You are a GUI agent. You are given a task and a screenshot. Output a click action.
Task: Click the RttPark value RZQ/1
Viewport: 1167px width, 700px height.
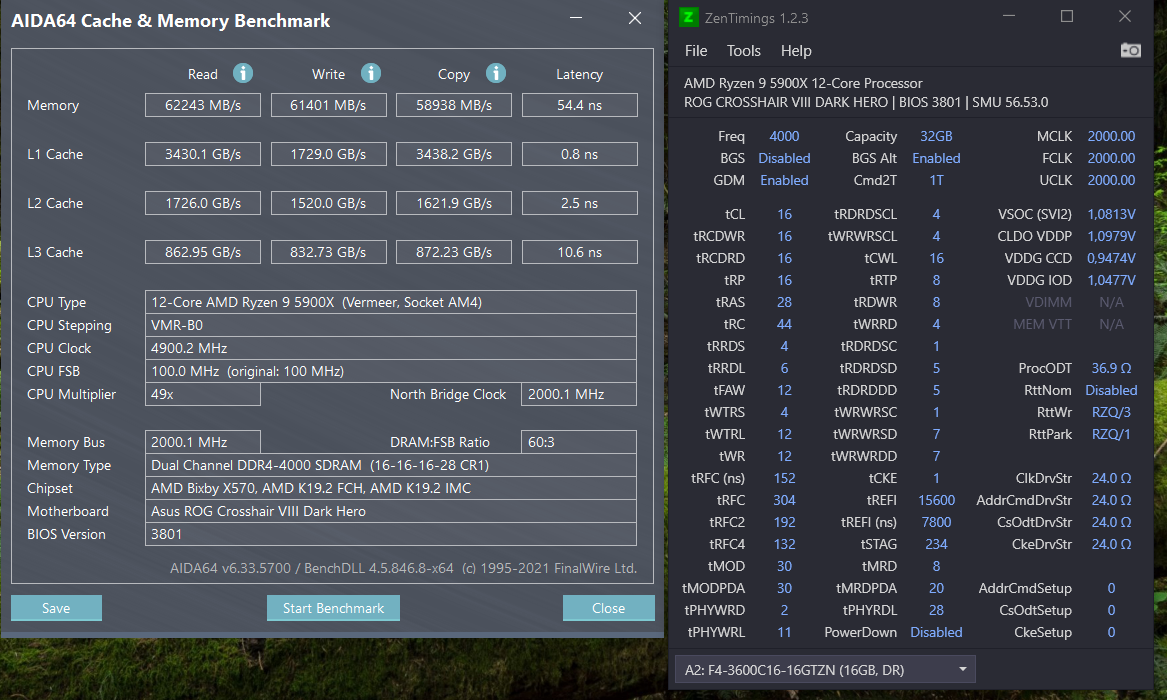click(x=1110, y=434)
